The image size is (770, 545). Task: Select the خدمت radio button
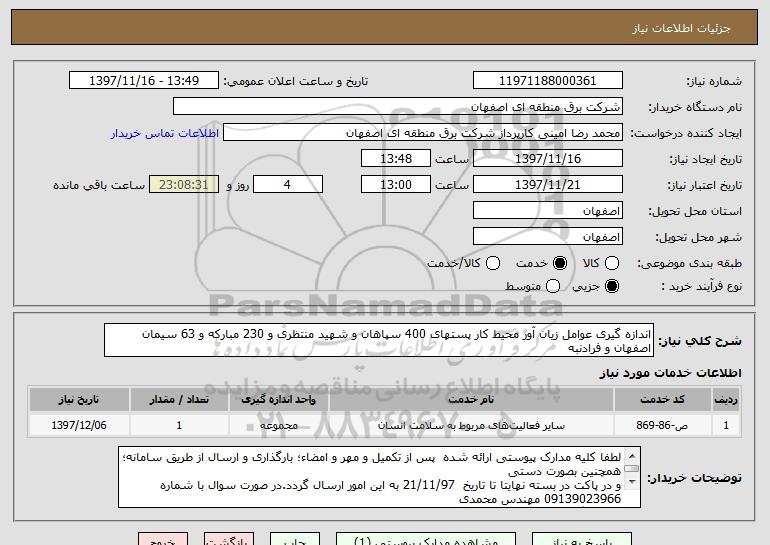tap(560, 263)
